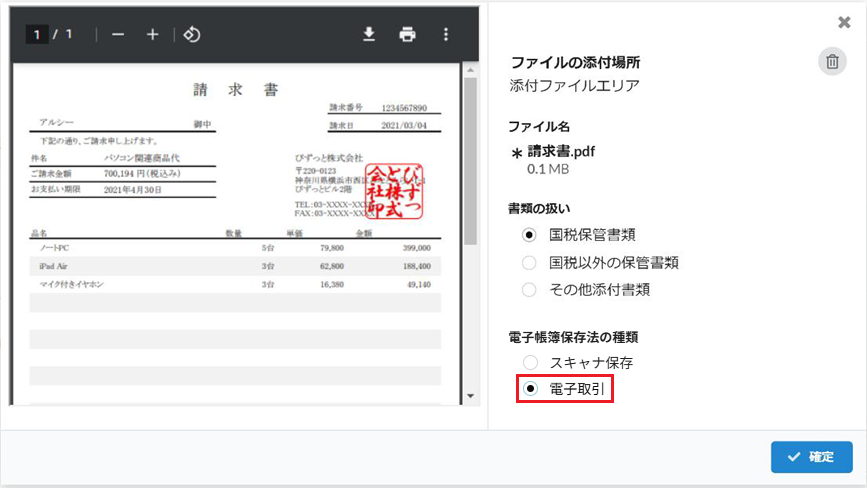Click the PDF vertical scrollbar thumb

pyautogui.click(x=471, y=160)
